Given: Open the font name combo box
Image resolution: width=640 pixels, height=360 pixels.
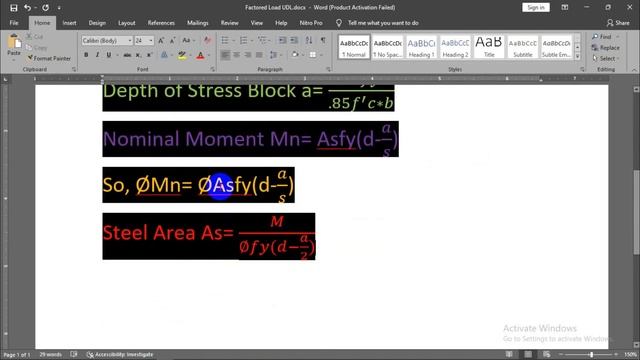Looking at the screenshot, I should 107,40.
